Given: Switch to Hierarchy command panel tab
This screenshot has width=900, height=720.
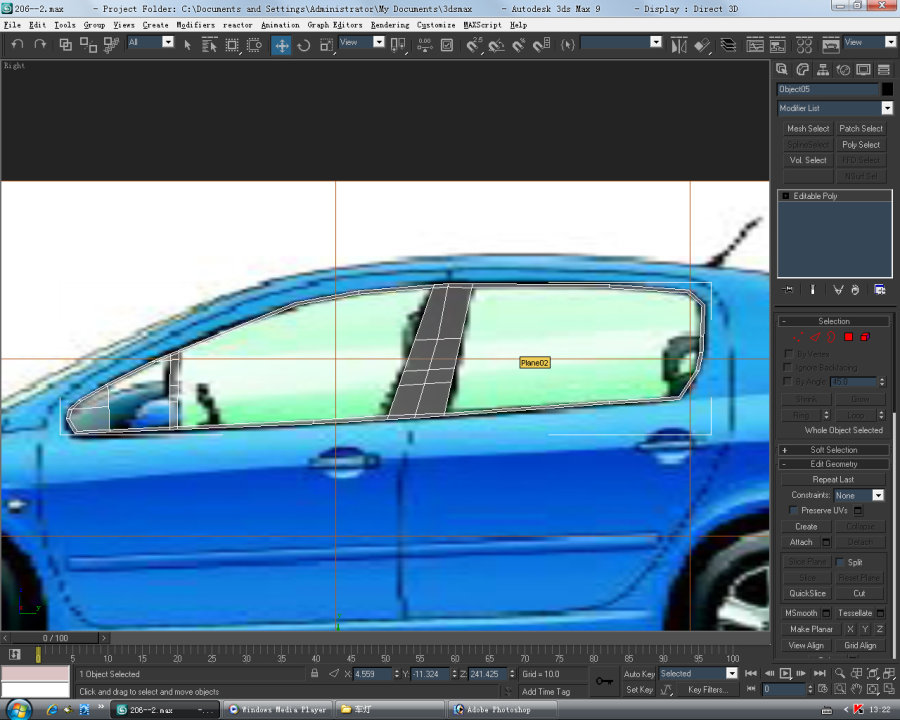Looking at the screenshot, I should (823, 69).
